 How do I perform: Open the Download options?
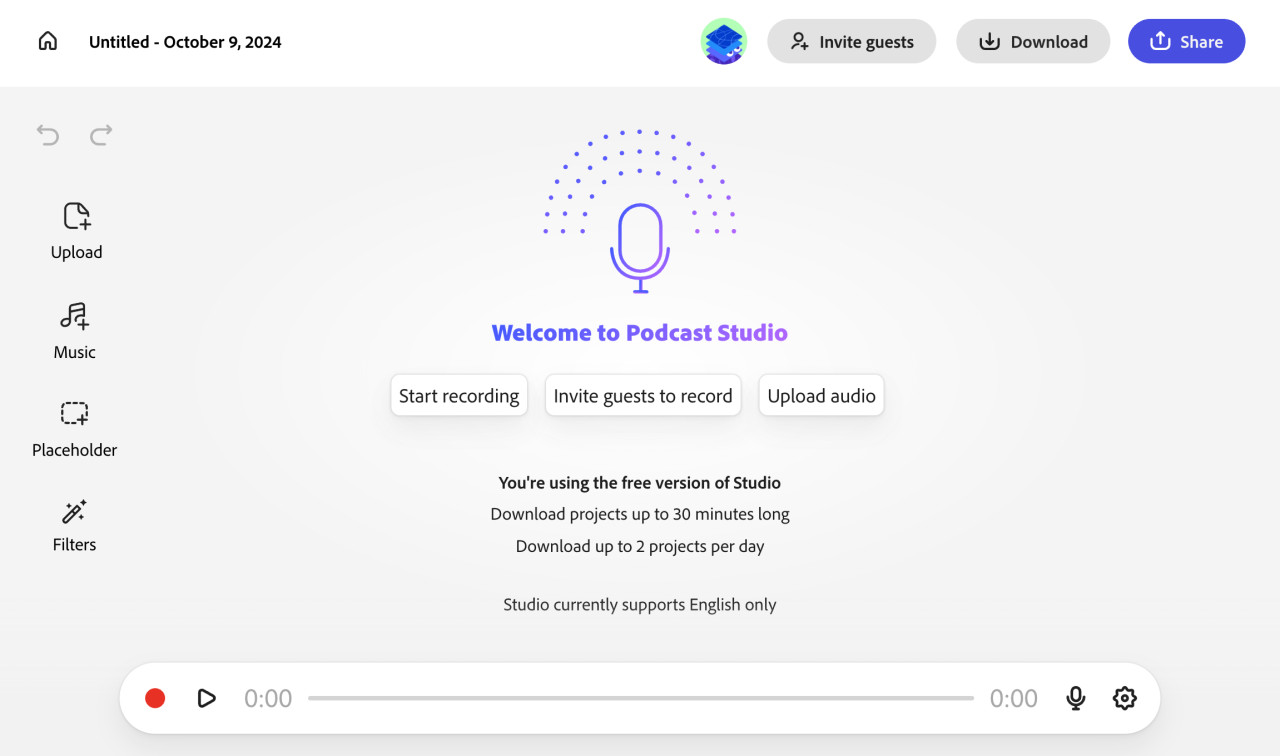tap(1033, 41)
